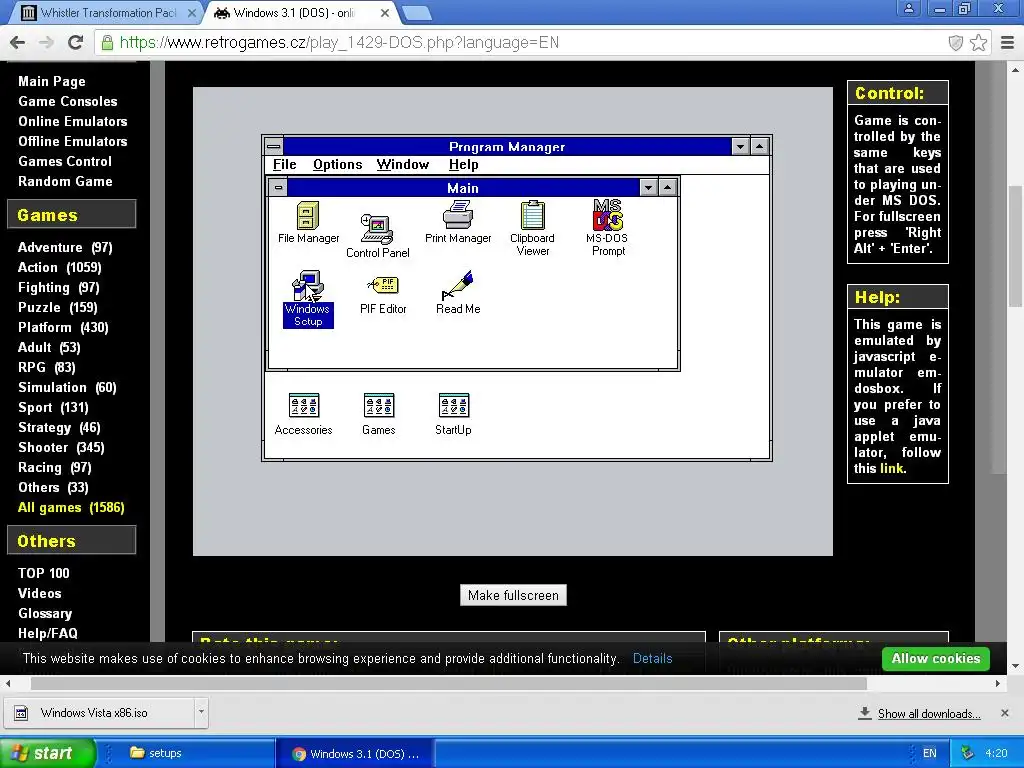Maximize Program Manager with up arrow
The width and height of the screenshot is (1024, 768).
[759, 146]
